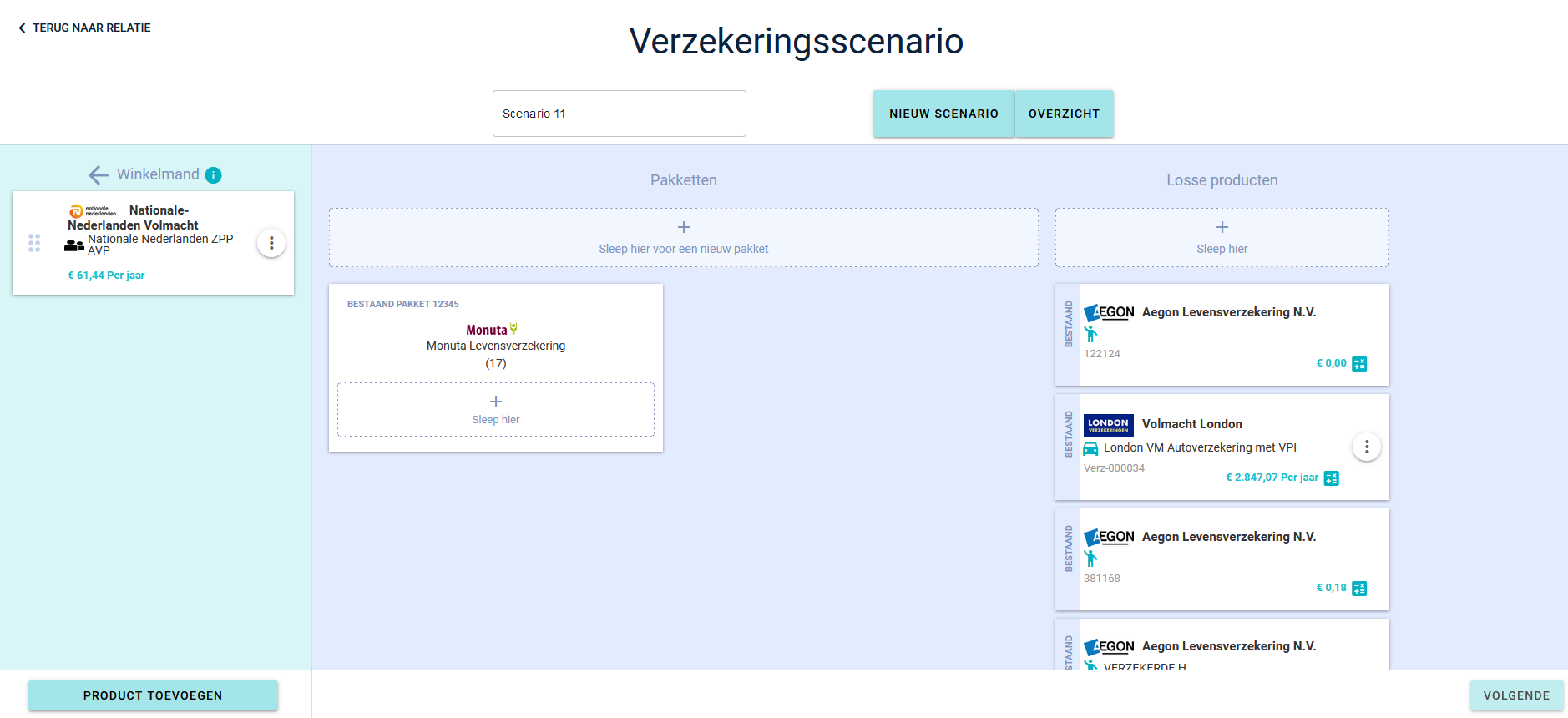Screen dimensions: 1568x718
Task: Click policy number 122124
Action: pos(1102,354)
